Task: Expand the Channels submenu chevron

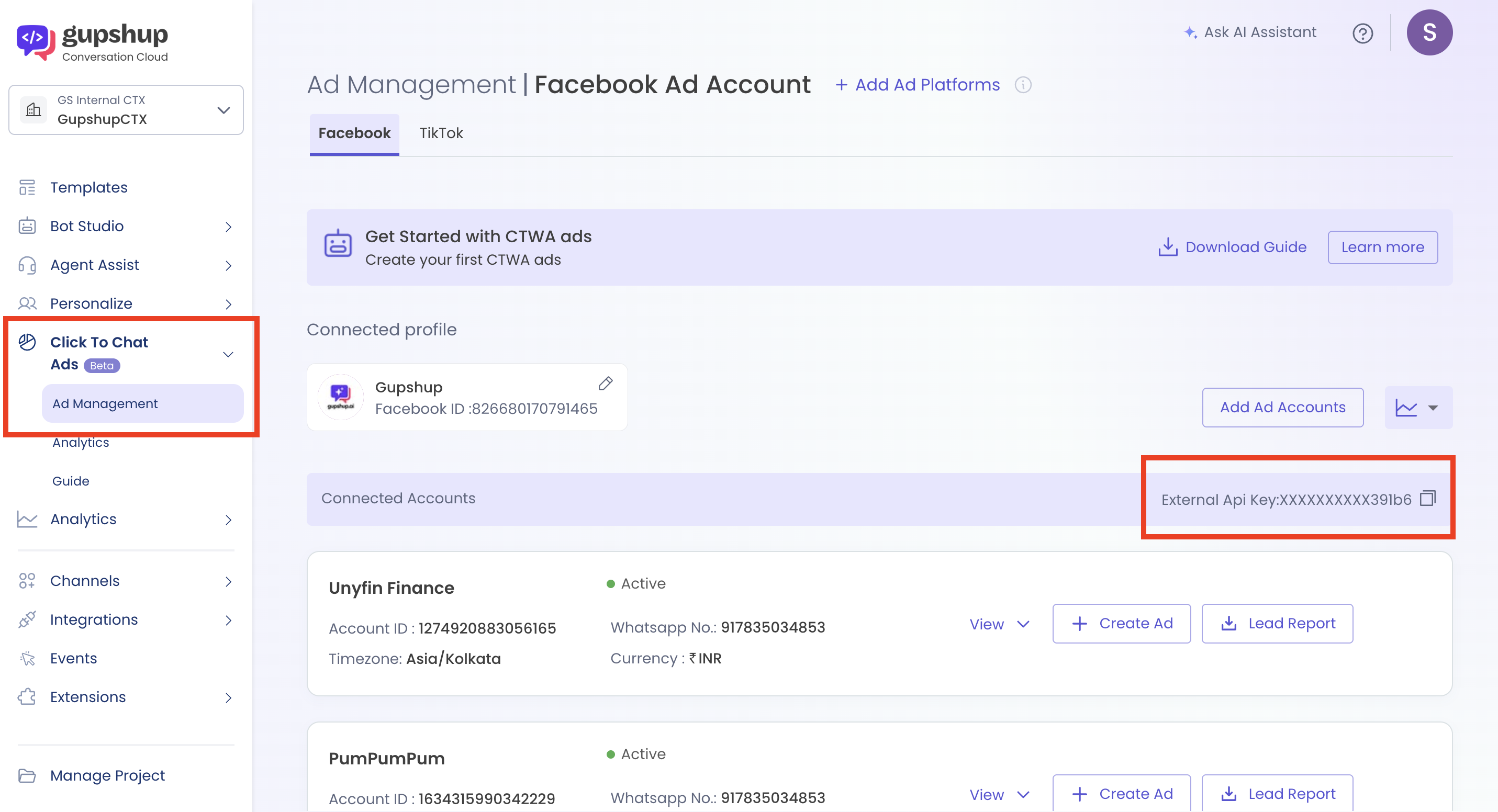Action: (x=229, y=581)
